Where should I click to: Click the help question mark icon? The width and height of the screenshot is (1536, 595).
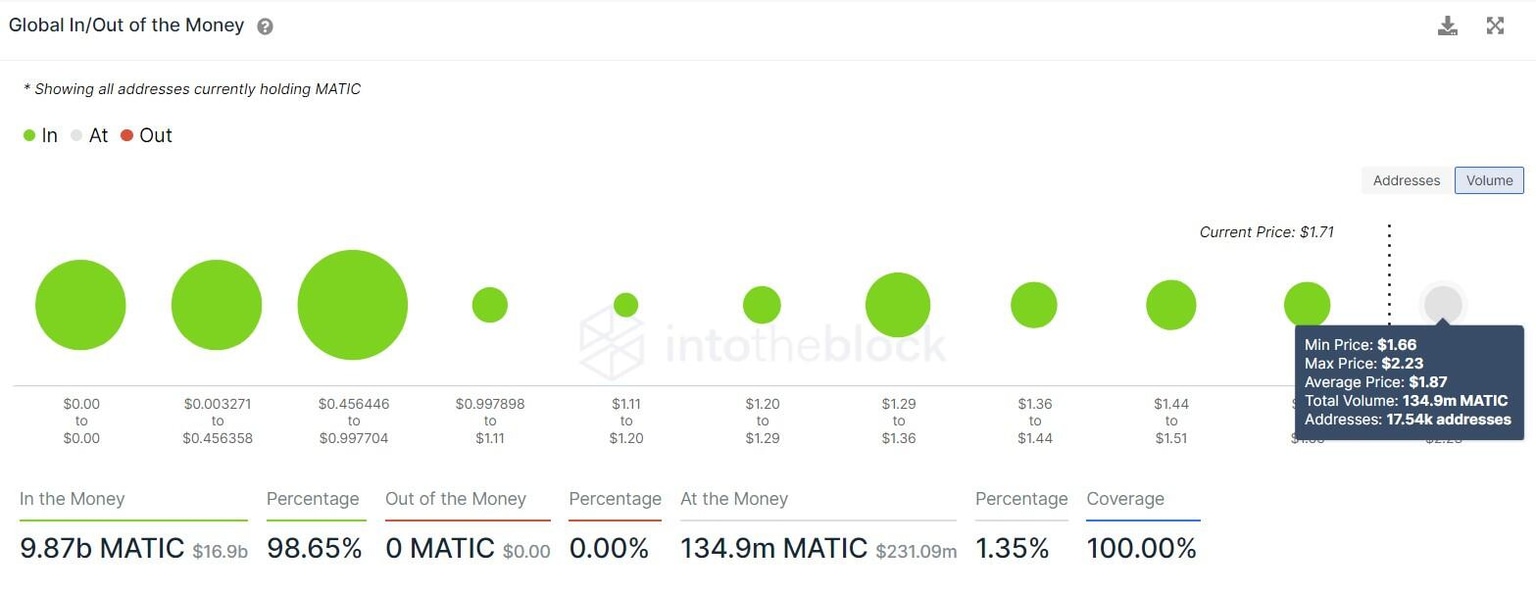(x=263, y=26)
